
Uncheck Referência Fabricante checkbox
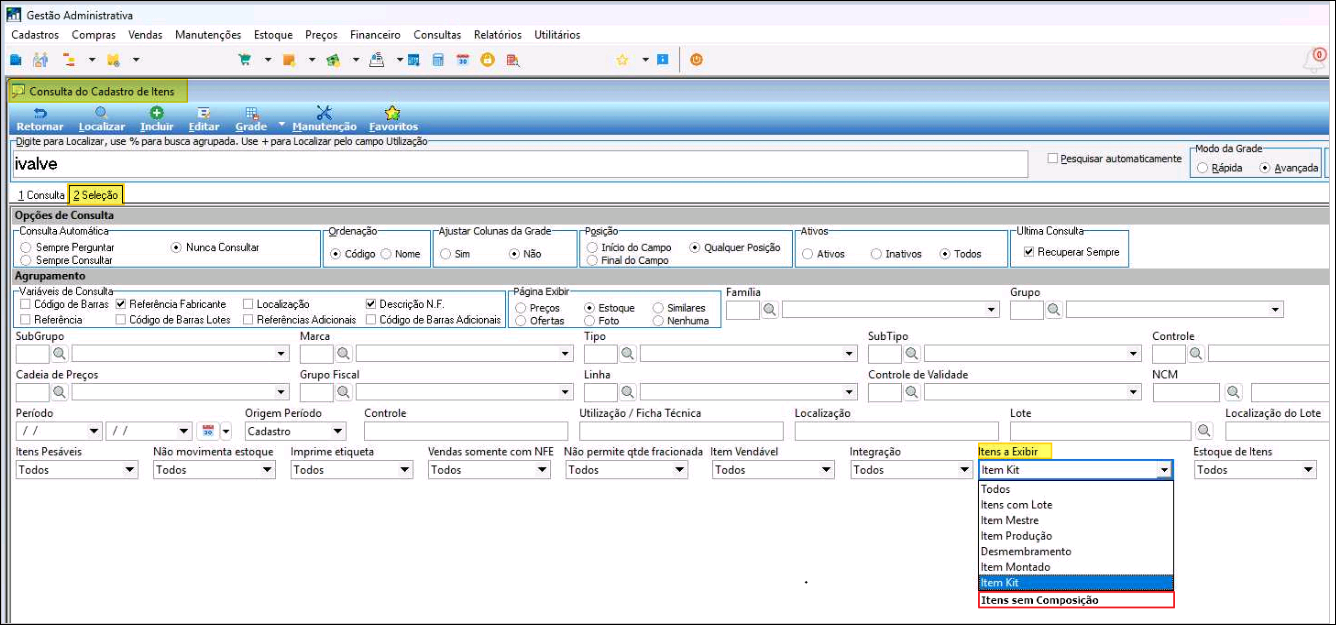point(121,304)
